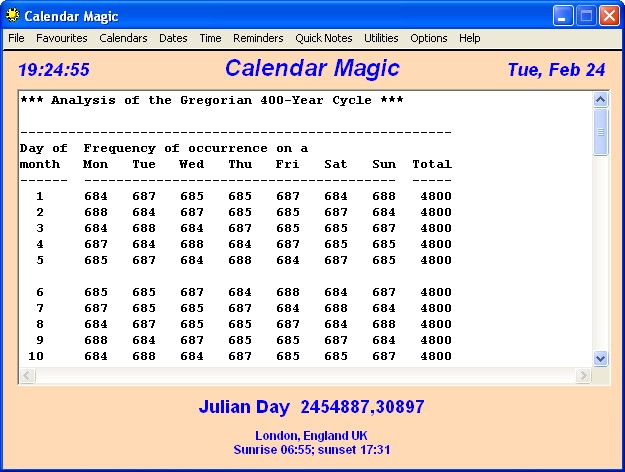
Task: Click the Julian Day 2454887,30897 text
Action: tap(311, 407)
